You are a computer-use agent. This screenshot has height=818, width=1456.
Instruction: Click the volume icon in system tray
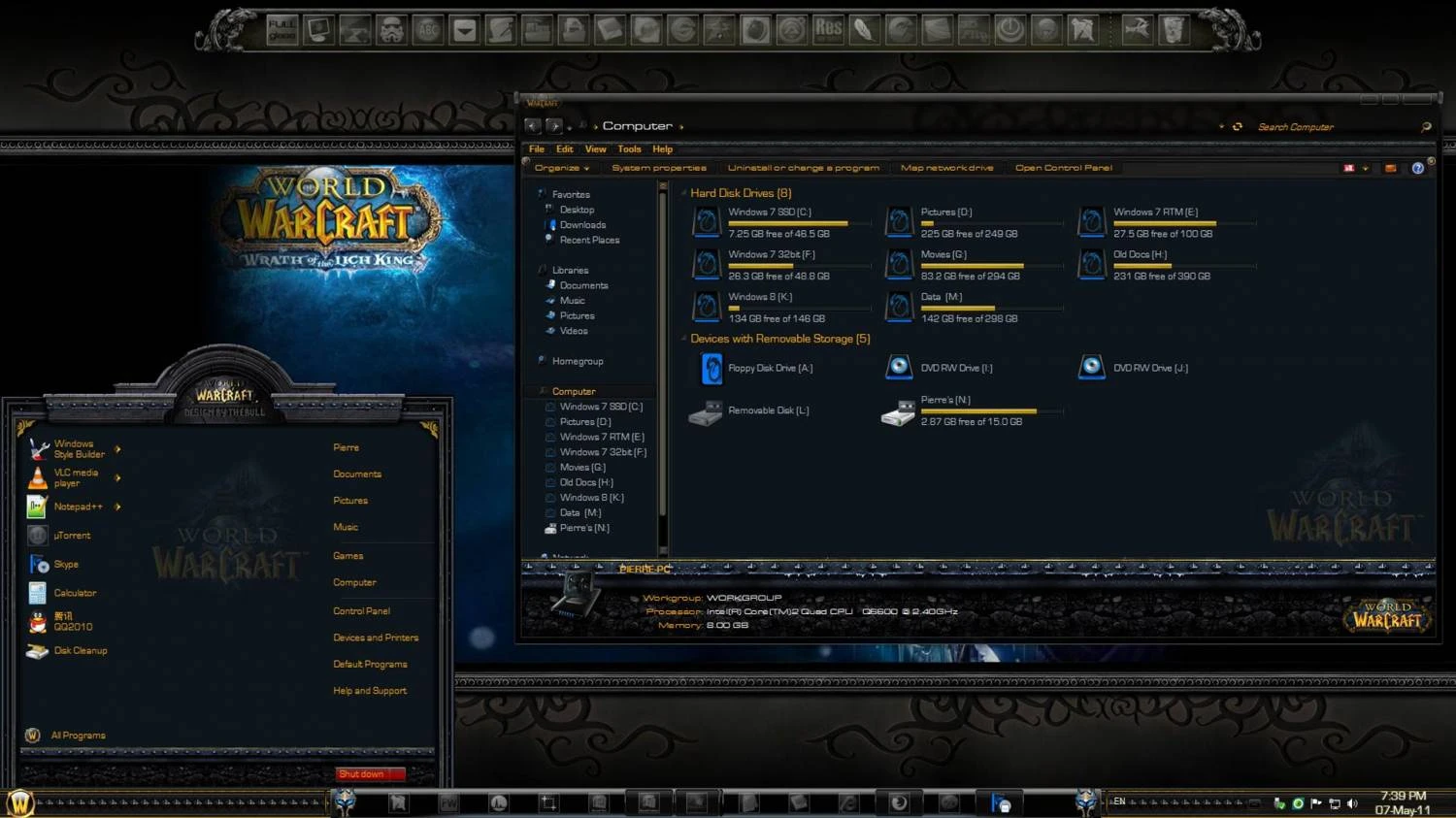point(1352,802)
